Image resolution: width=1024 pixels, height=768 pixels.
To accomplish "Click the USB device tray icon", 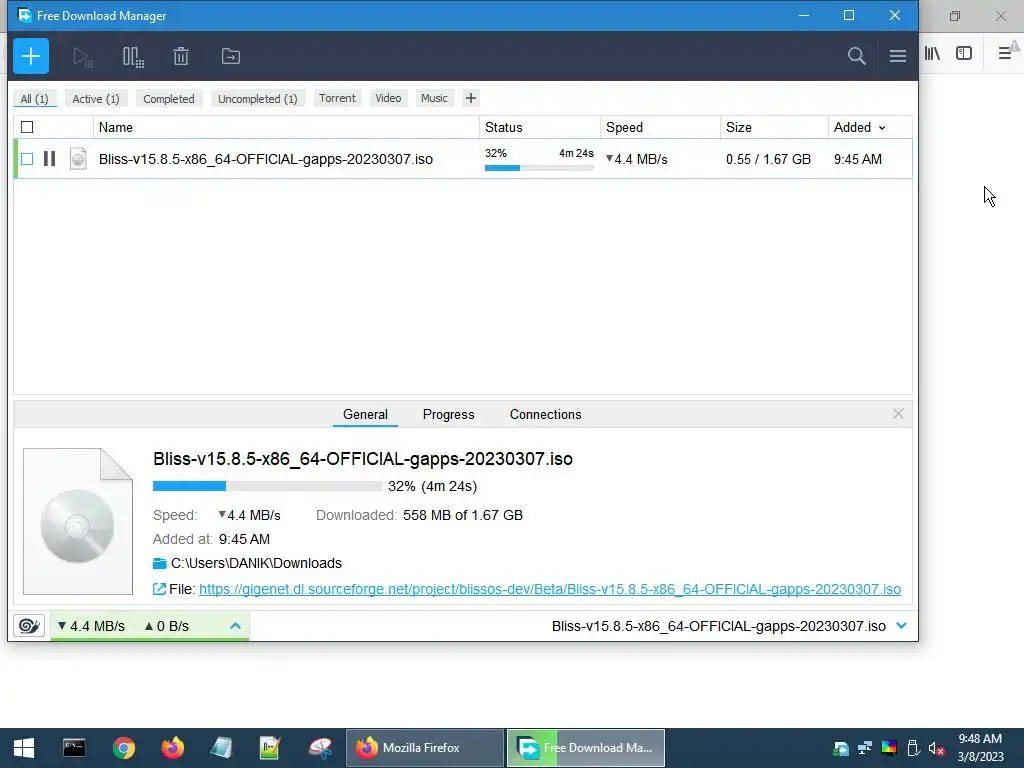I will pos(913,748).
